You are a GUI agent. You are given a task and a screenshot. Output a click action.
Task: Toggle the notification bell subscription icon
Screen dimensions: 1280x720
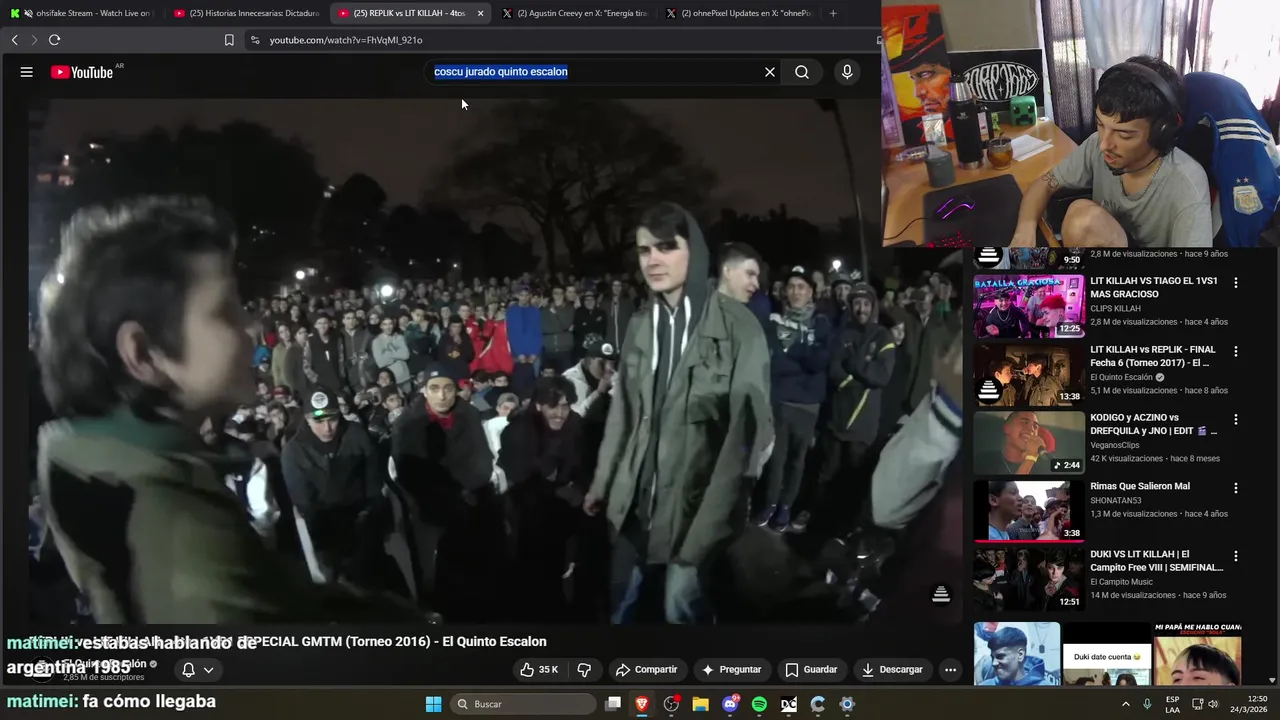pyautogui.click(x=188, y=670)
